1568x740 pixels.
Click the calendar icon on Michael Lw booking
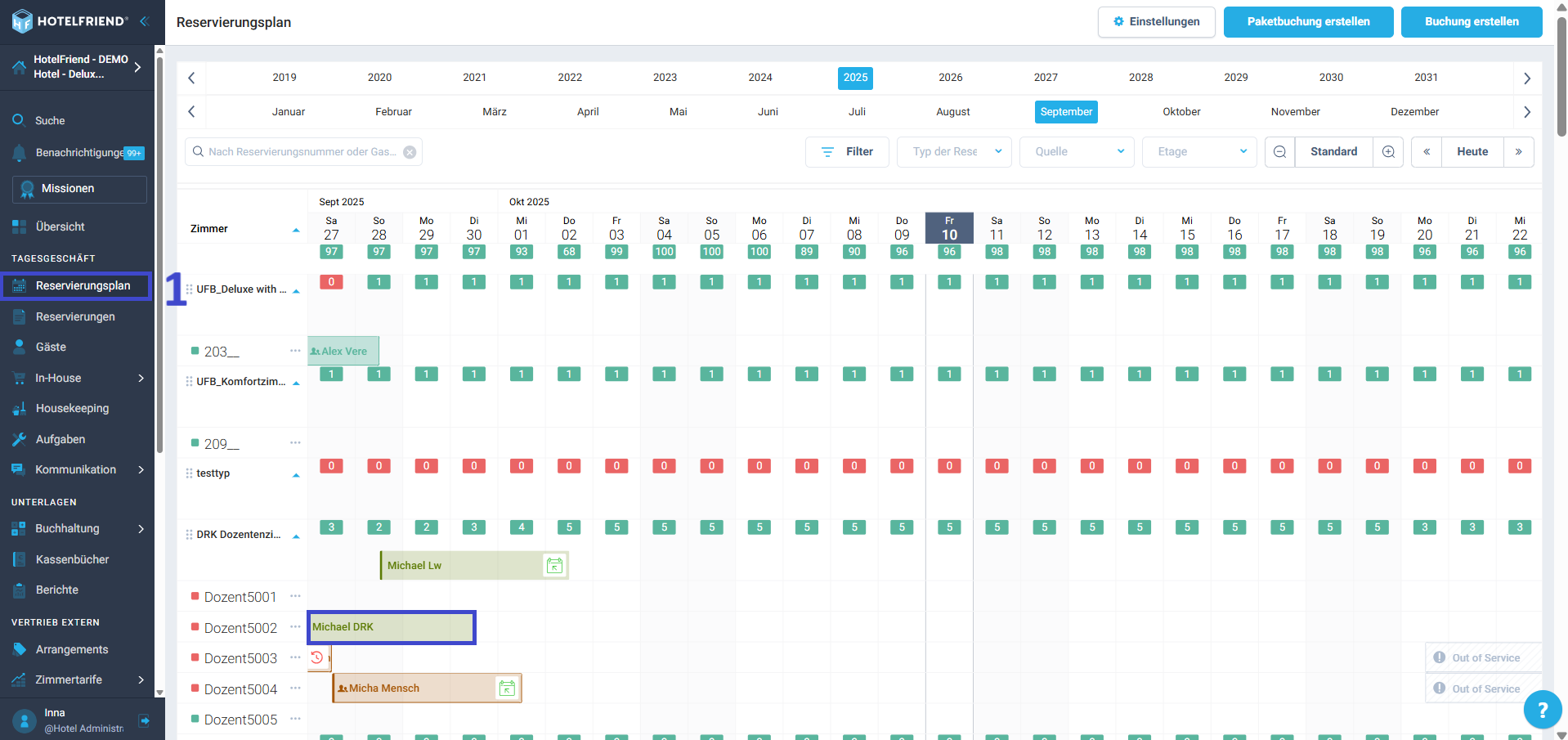coord(554,566)
